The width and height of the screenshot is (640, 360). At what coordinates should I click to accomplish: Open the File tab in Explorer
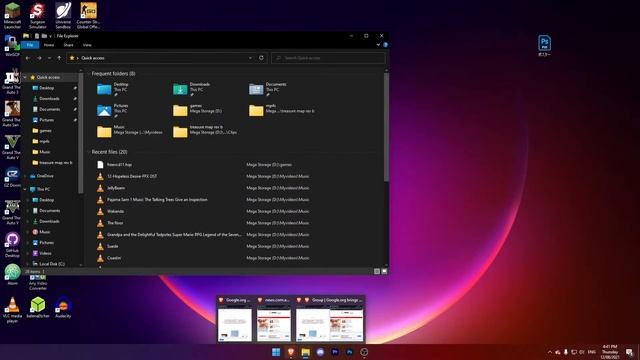pos(30,45)
